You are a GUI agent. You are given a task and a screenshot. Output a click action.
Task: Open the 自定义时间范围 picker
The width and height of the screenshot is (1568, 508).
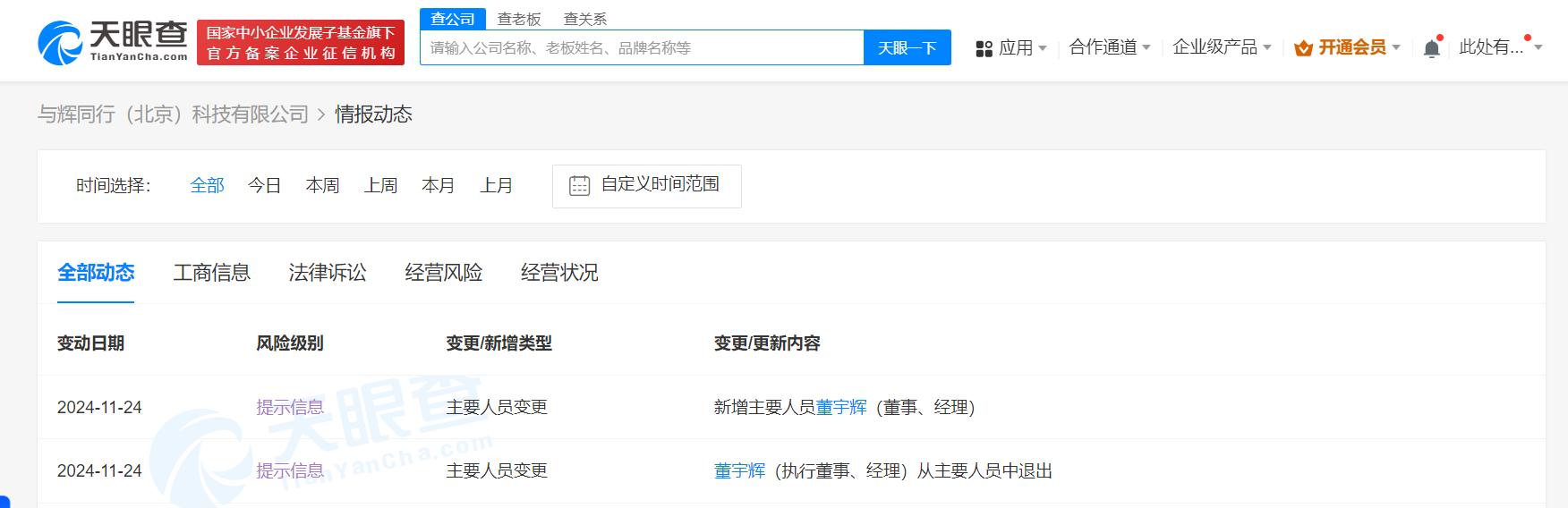coord(647,186)
